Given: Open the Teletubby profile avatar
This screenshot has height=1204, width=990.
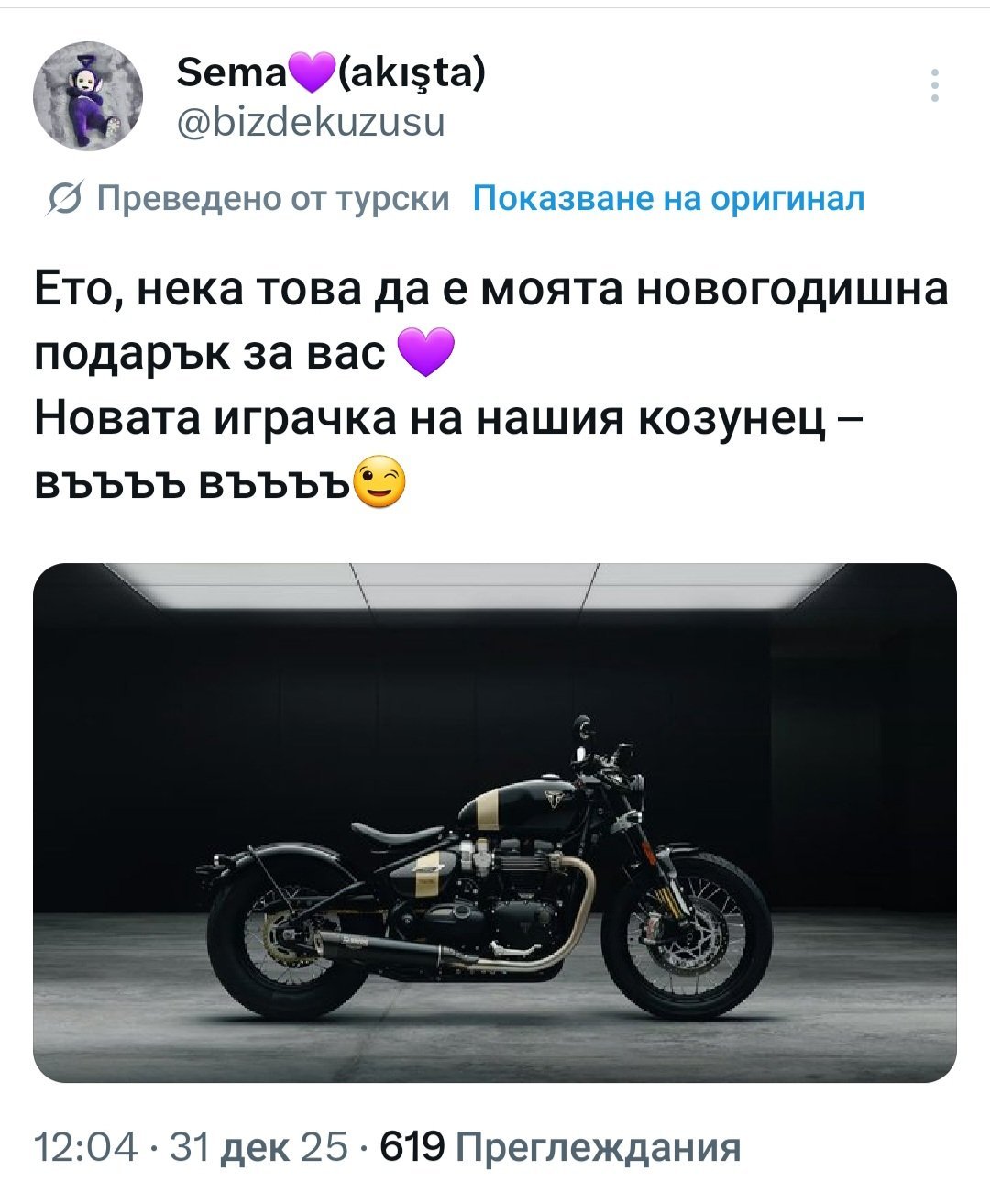Looking at the screenshot, I should point(88,96).
